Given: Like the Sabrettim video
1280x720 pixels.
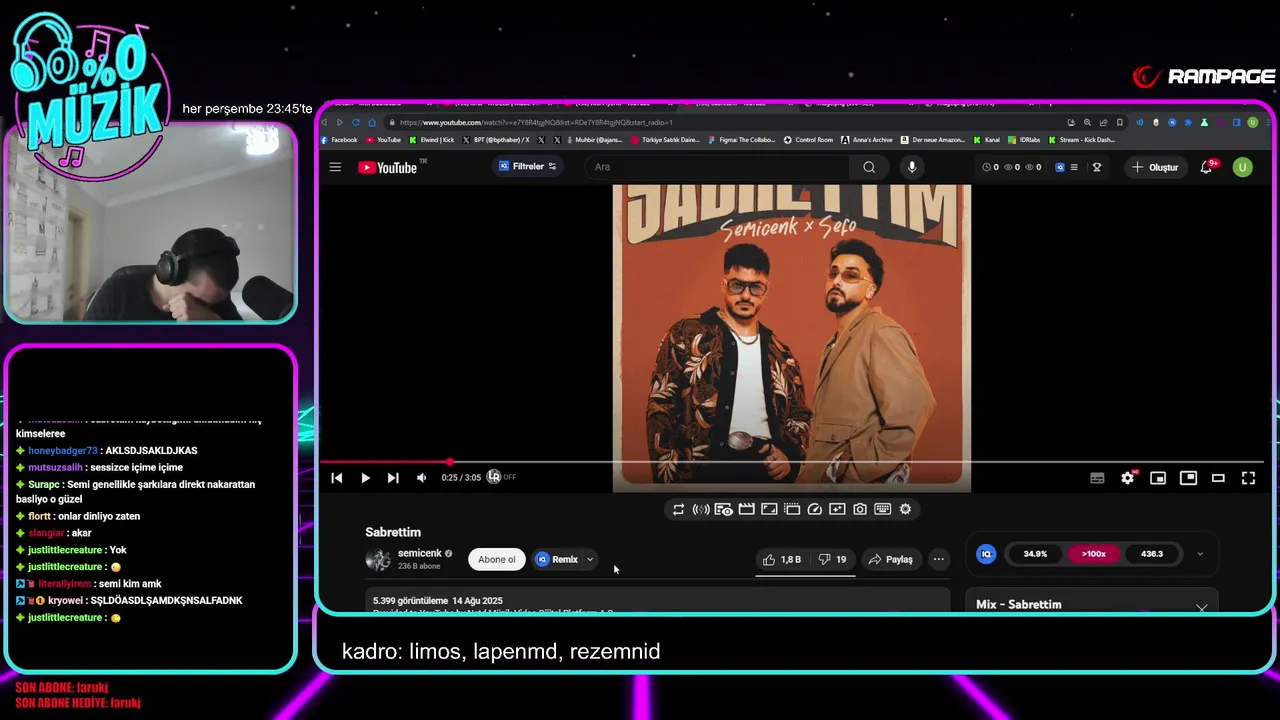Looking at the screenshot, I should pyautogui.click(x=781, y=559).
